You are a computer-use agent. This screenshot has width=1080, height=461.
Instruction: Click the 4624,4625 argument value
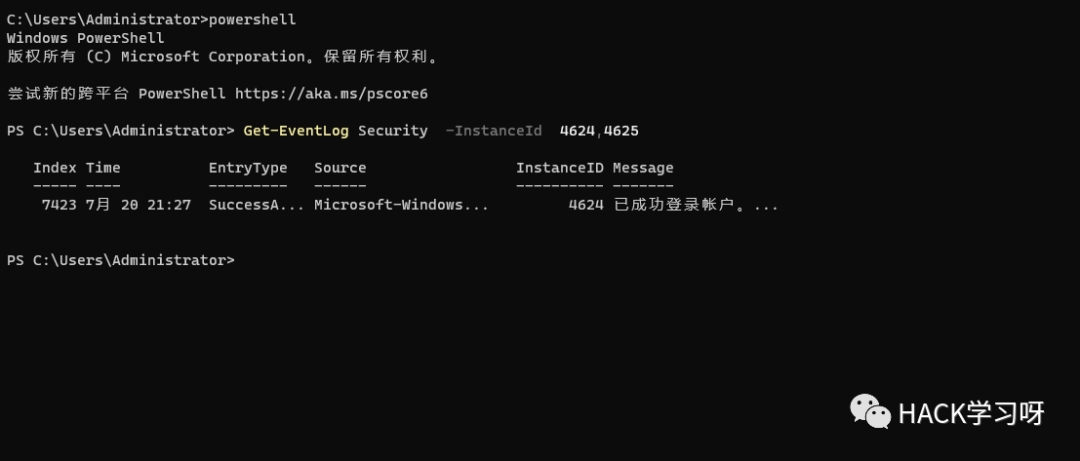599,131
